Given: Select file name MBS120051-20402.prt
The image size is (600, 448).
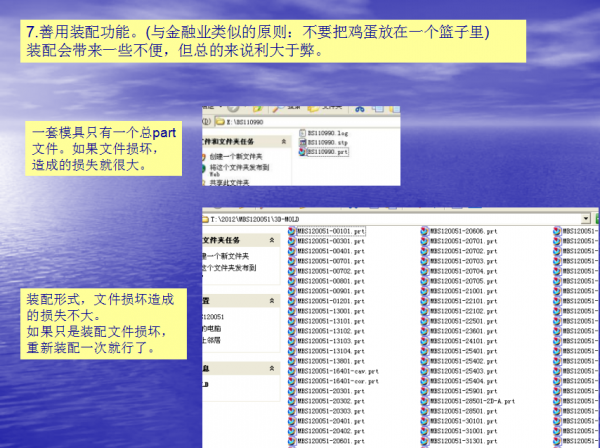Looking at the screenshot, I should pyautogui.click(x=331, y=431).
